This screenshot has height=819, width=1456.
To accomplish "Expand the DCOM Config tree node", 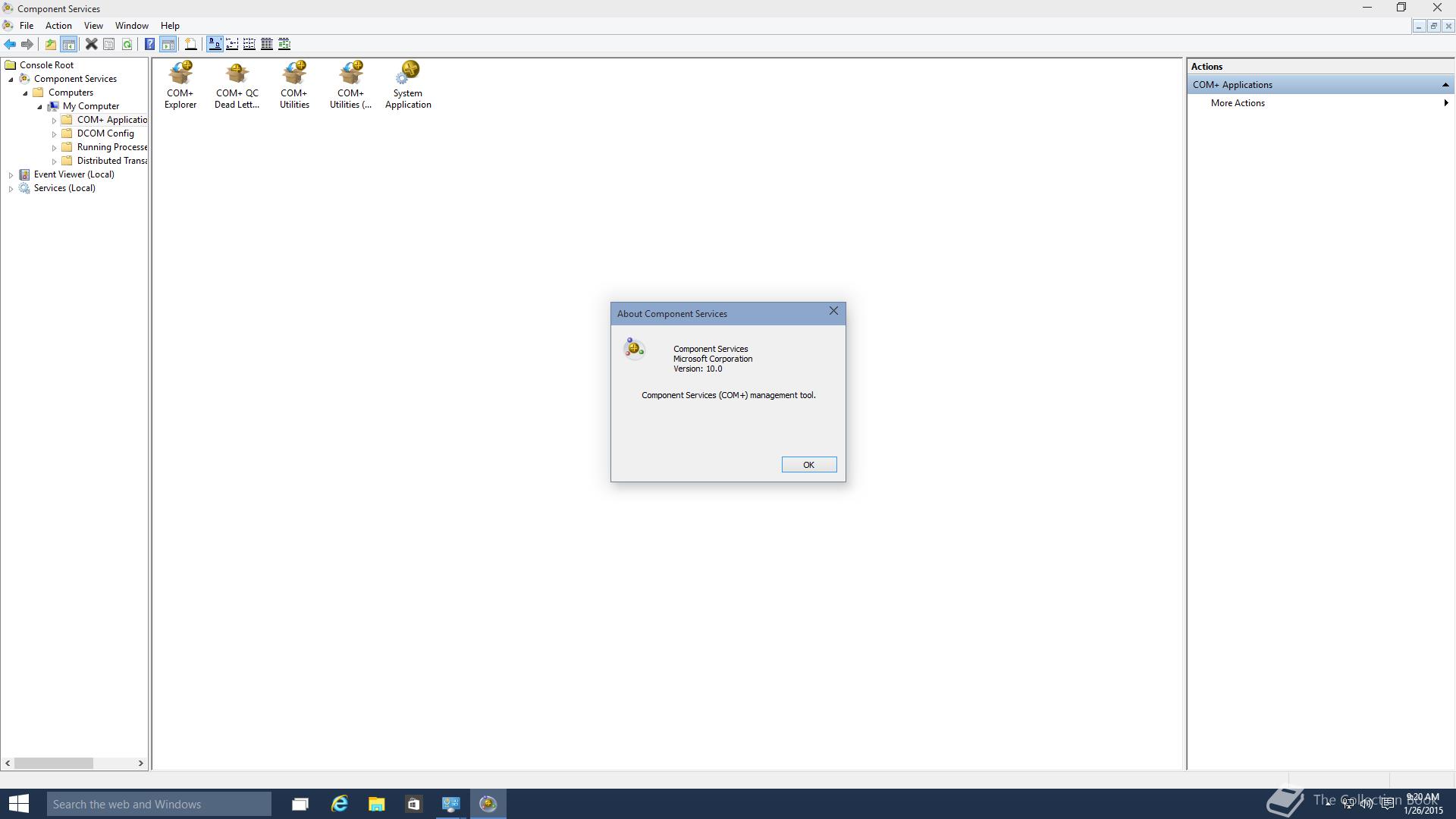I will click(x=54, y=133).
